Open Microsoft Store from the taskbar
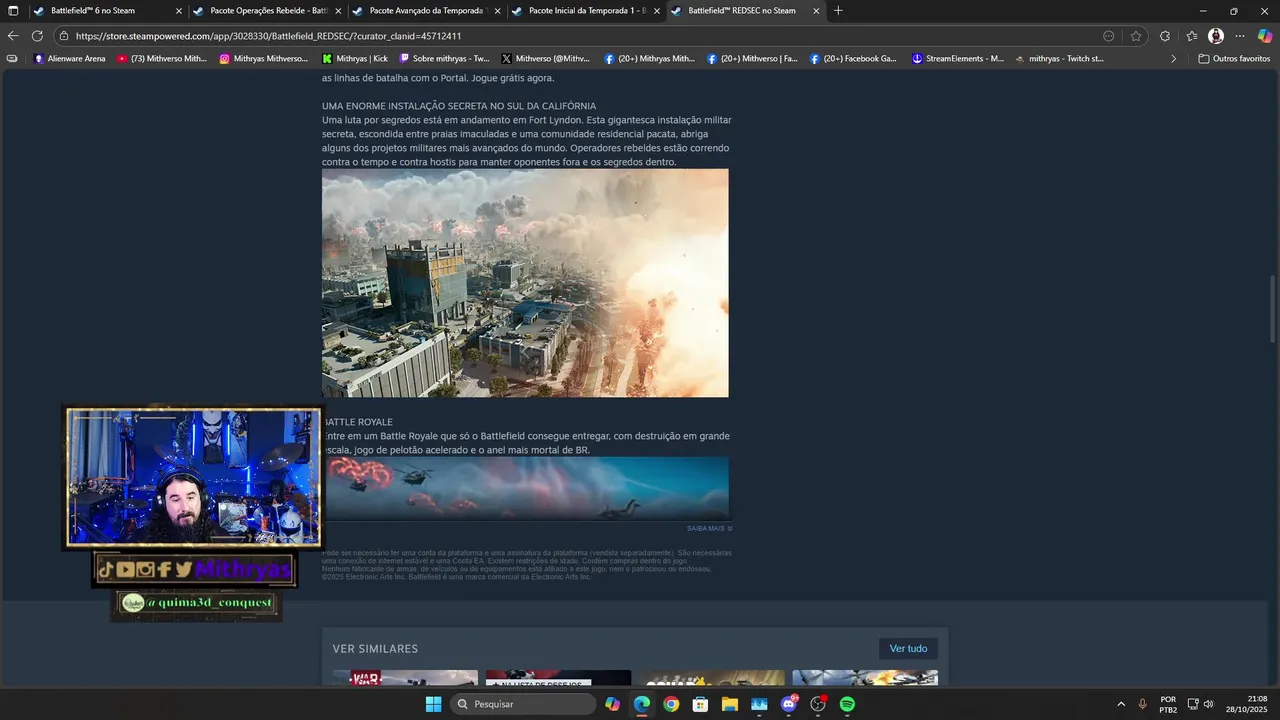The image size is (1280, 720). (700, 704)
